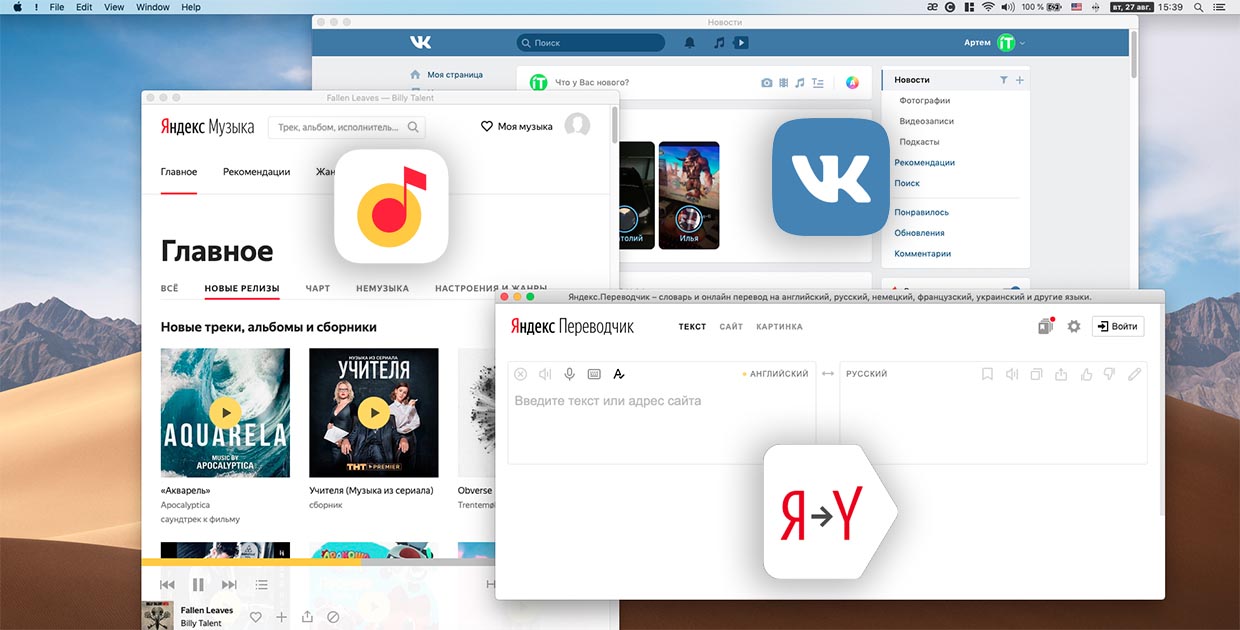Open VK notifications bell icon
1240x630 pixels.
[689, 43]
